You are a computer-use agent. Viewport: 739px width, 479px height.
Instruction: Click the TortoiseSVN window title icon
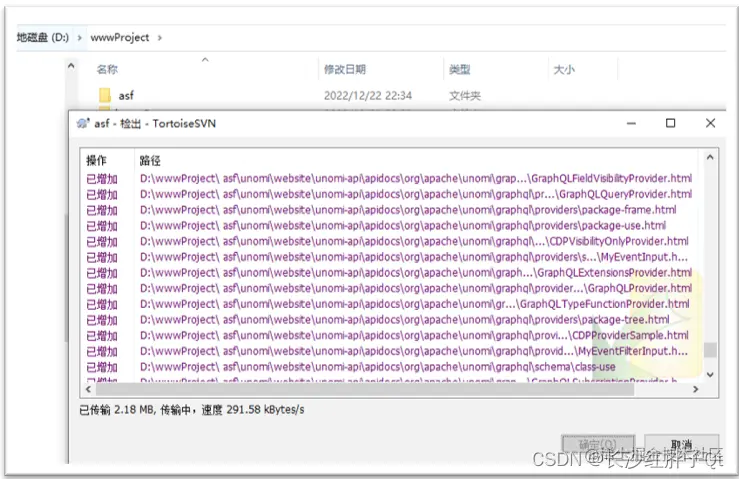(x=83, y=124)
